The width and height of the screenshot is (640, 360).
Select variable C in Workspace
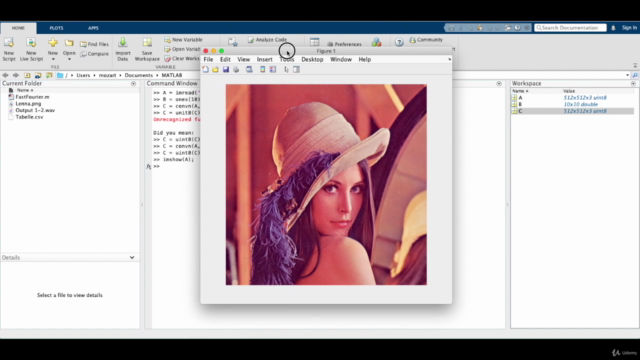pyautogui.click(x=572, y=111)
